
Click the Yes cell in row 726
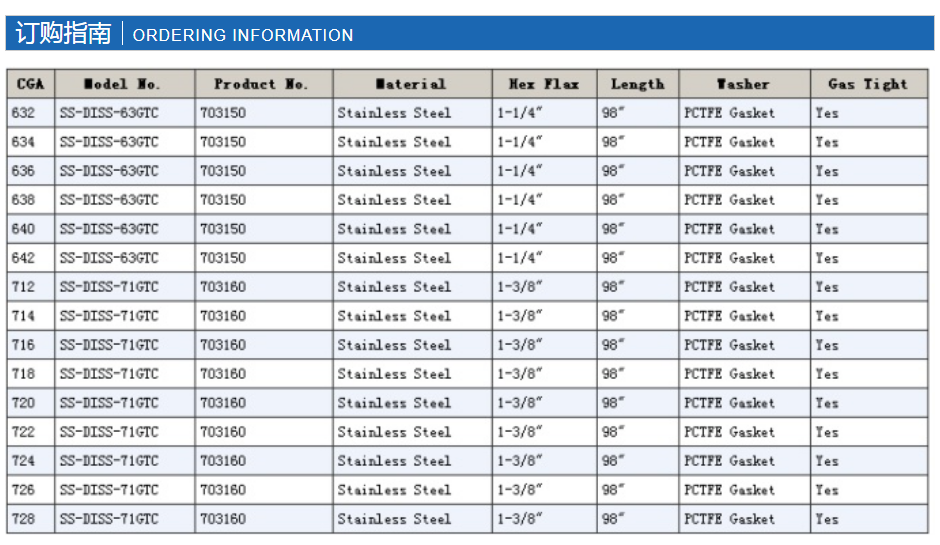pyautogui.click(x=869, y=490)
